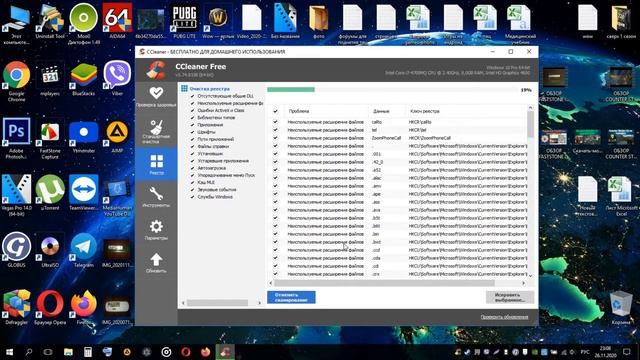Click left tree panel horizontal scrollbar
The image size is (640, 360).
point(217,303)
